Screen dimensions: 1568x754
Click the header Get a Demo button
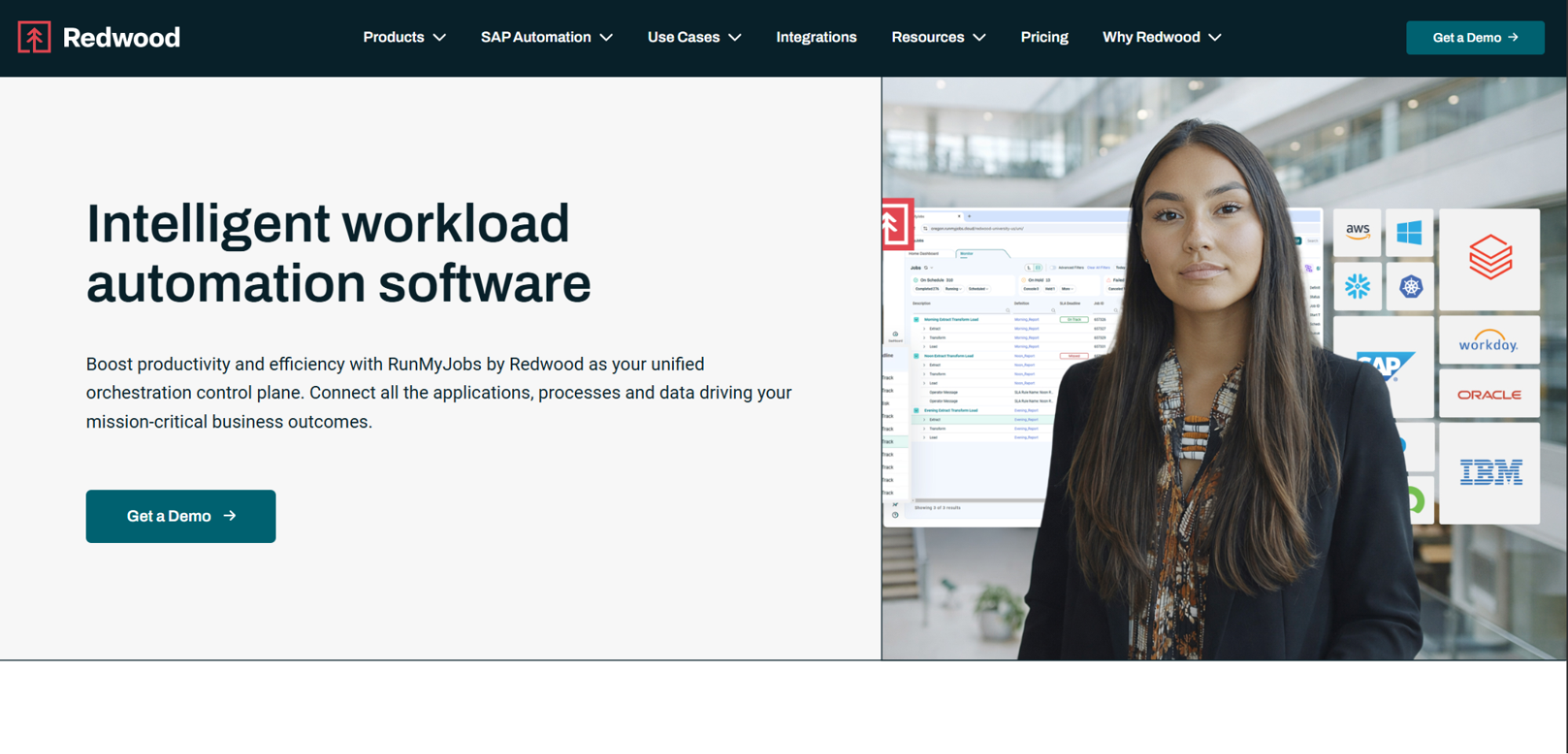pyautogui.click(x=1475, y=38)
